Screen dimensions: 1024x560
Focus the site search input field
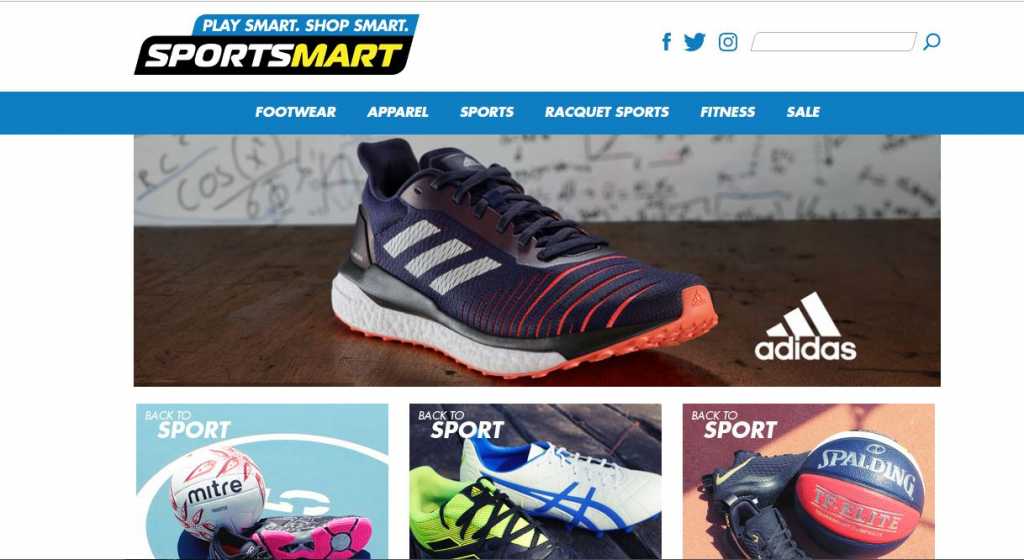834,42
